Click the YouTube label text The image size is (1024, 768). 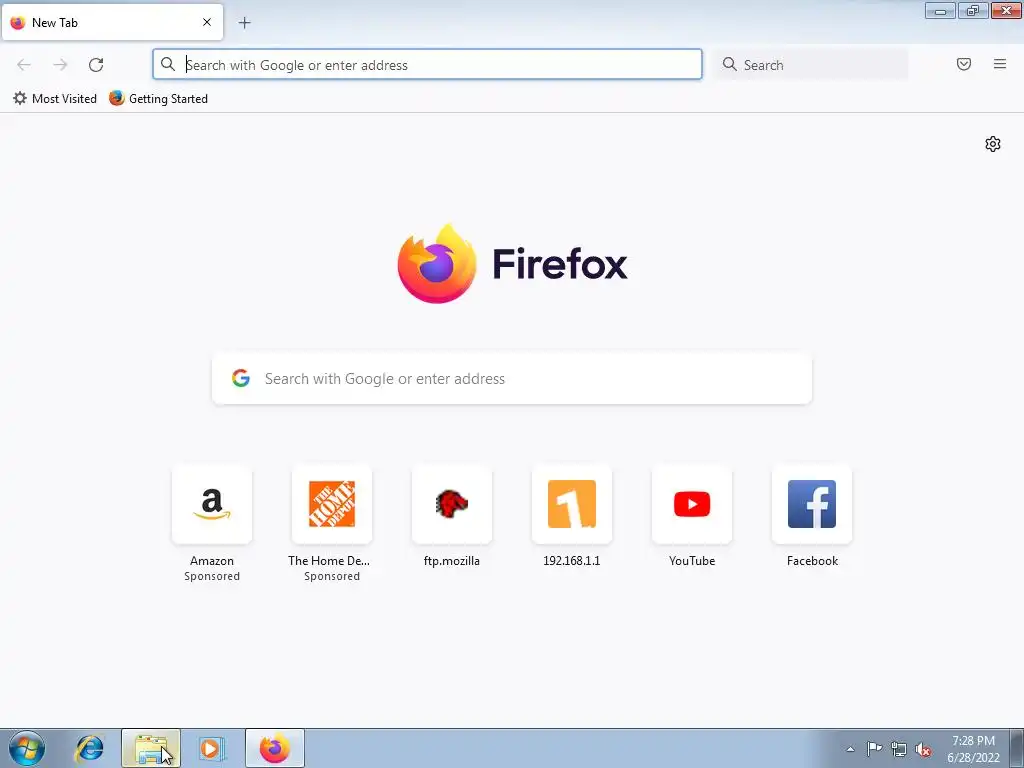coord(692,561)
